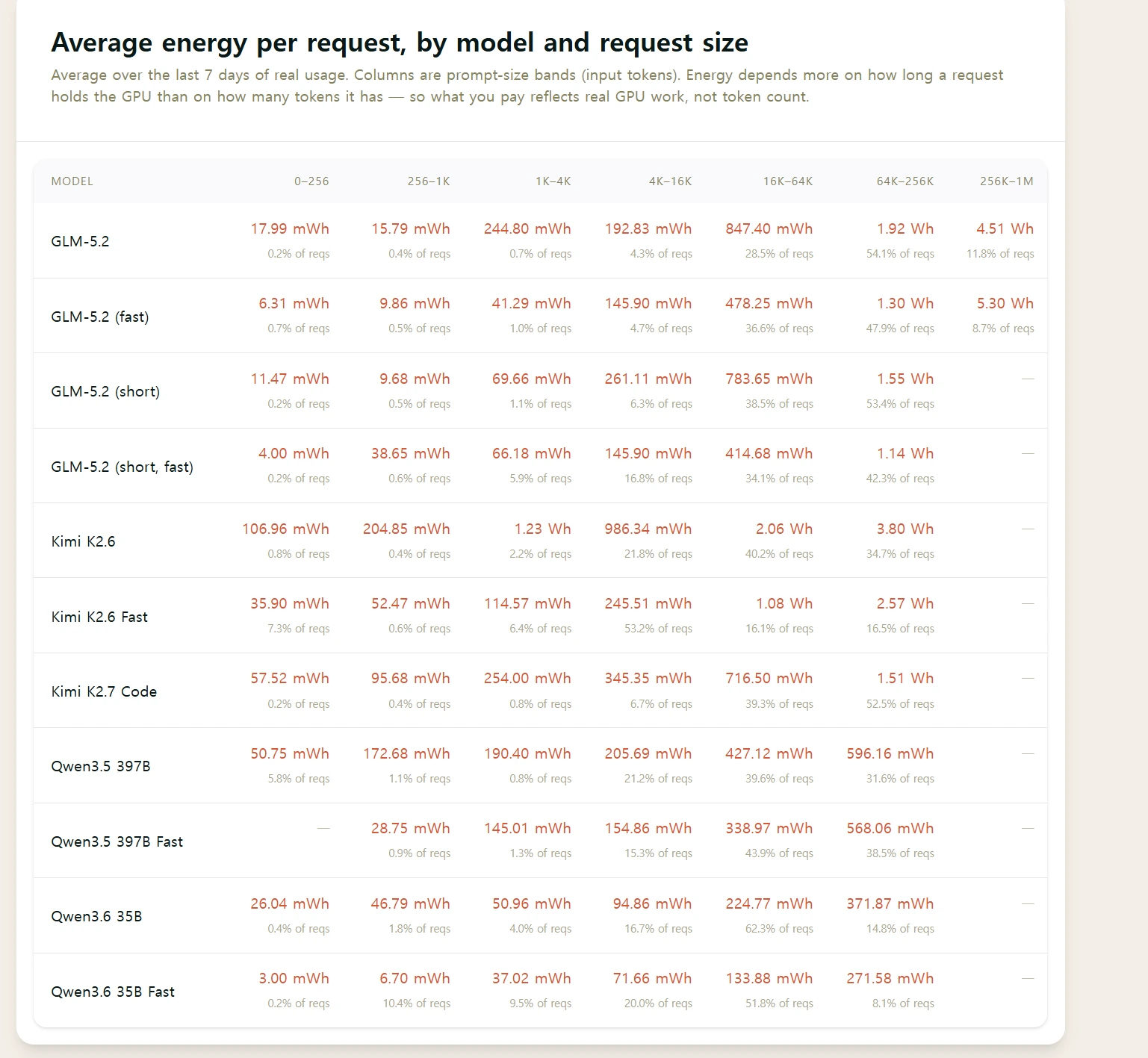Click the GLM-5.2 (short) model name
Screen dimensions: 1148x1058
click(x=105, y=391)
